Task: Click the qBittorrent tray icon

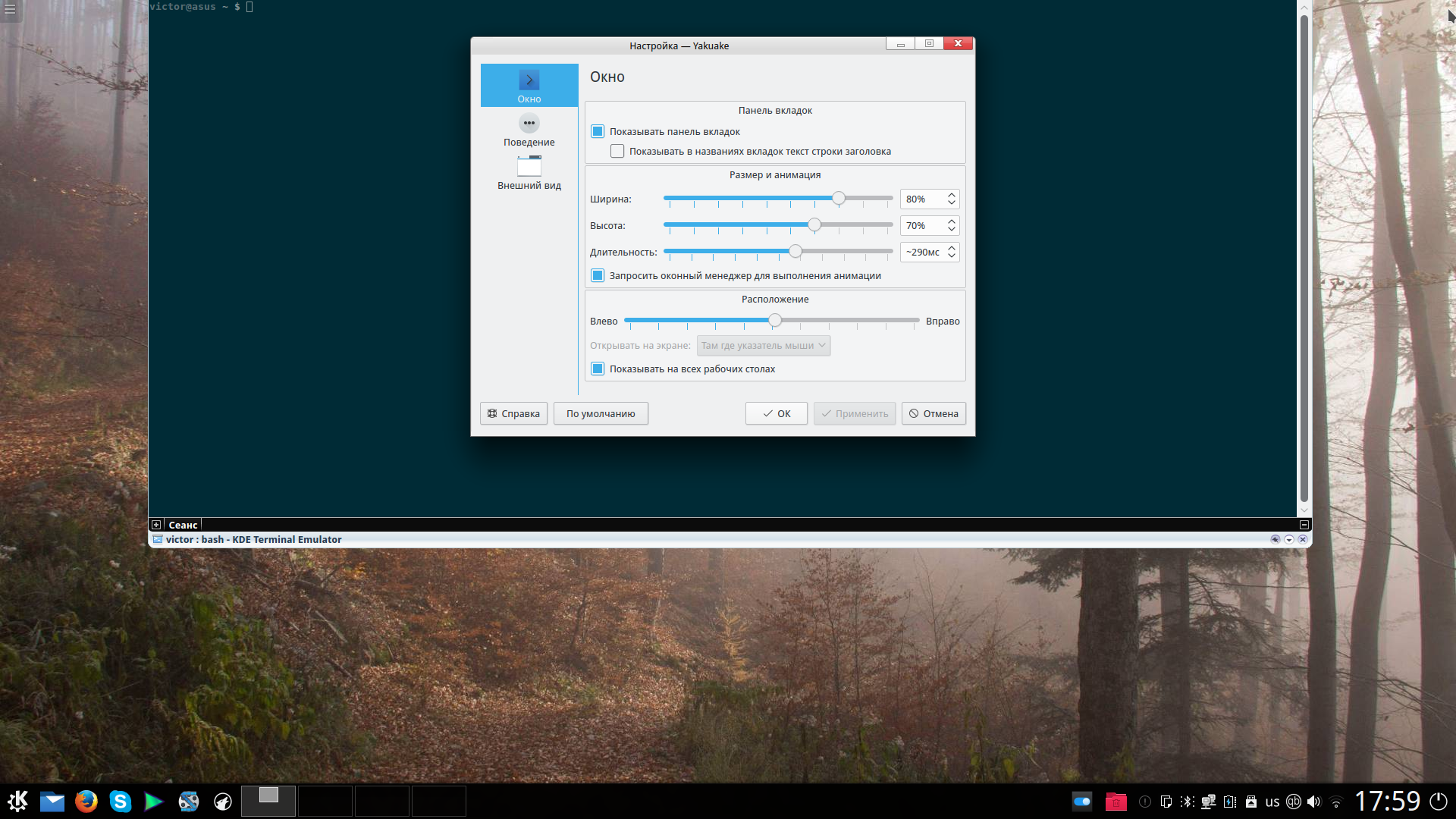Action: coord(1294,802)
